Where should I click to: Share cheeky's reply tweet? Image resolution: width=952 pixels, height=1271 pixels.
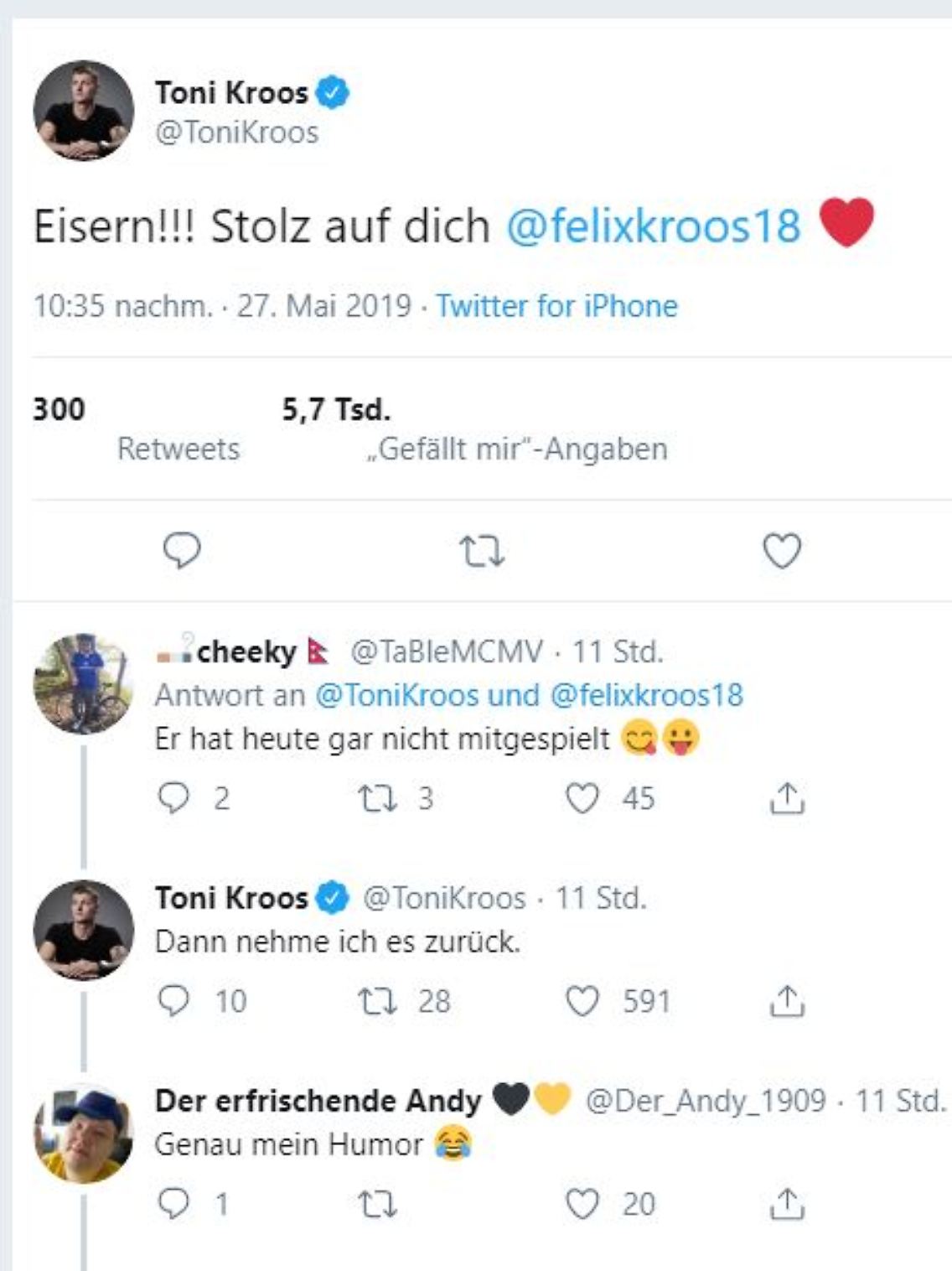tap(786, 799)
